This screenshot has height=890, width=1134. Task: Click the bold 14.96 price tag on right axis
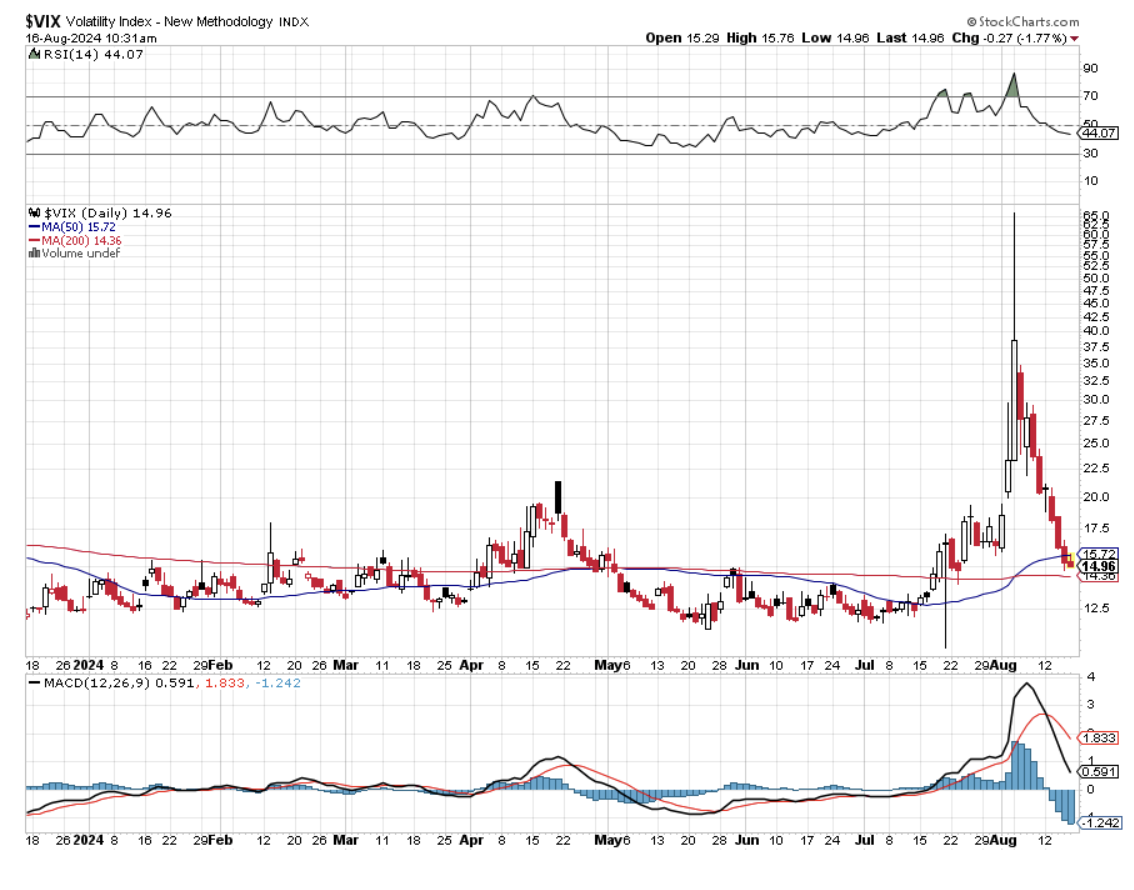point(1099,566)
